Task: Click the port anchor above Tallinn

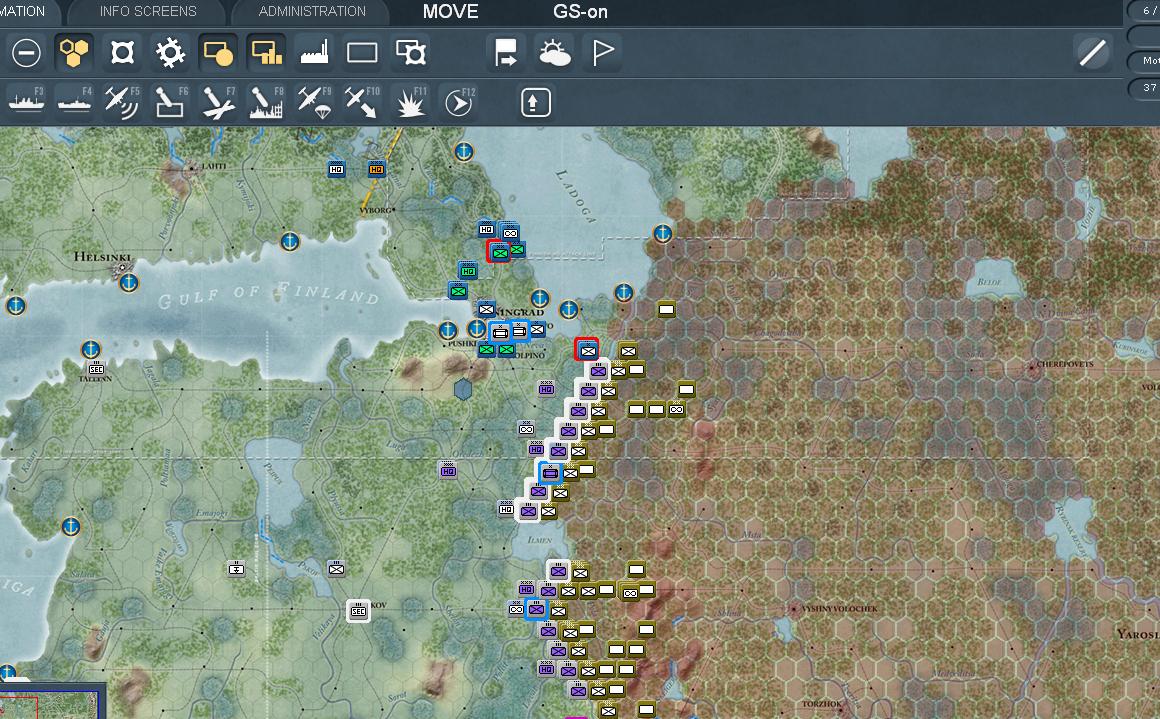Action: 90,348
